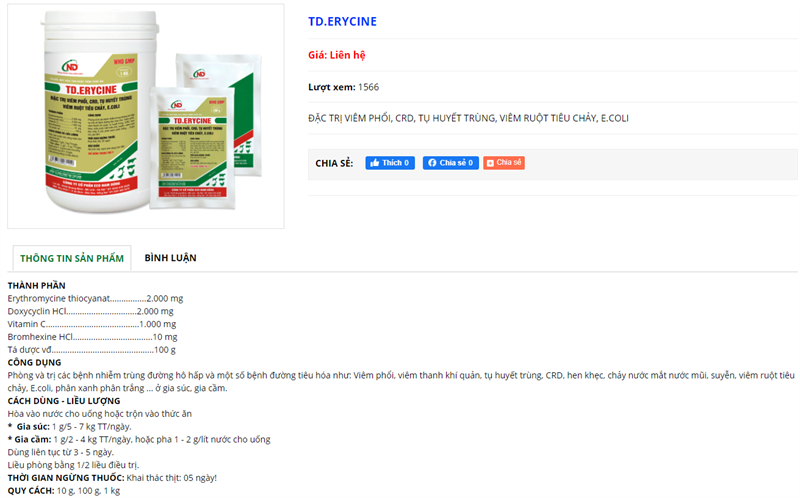Viewport: 800px width, 498px height.
Task: Click the Giá: Liên hệ price text
Action: [x=337, y=55]
